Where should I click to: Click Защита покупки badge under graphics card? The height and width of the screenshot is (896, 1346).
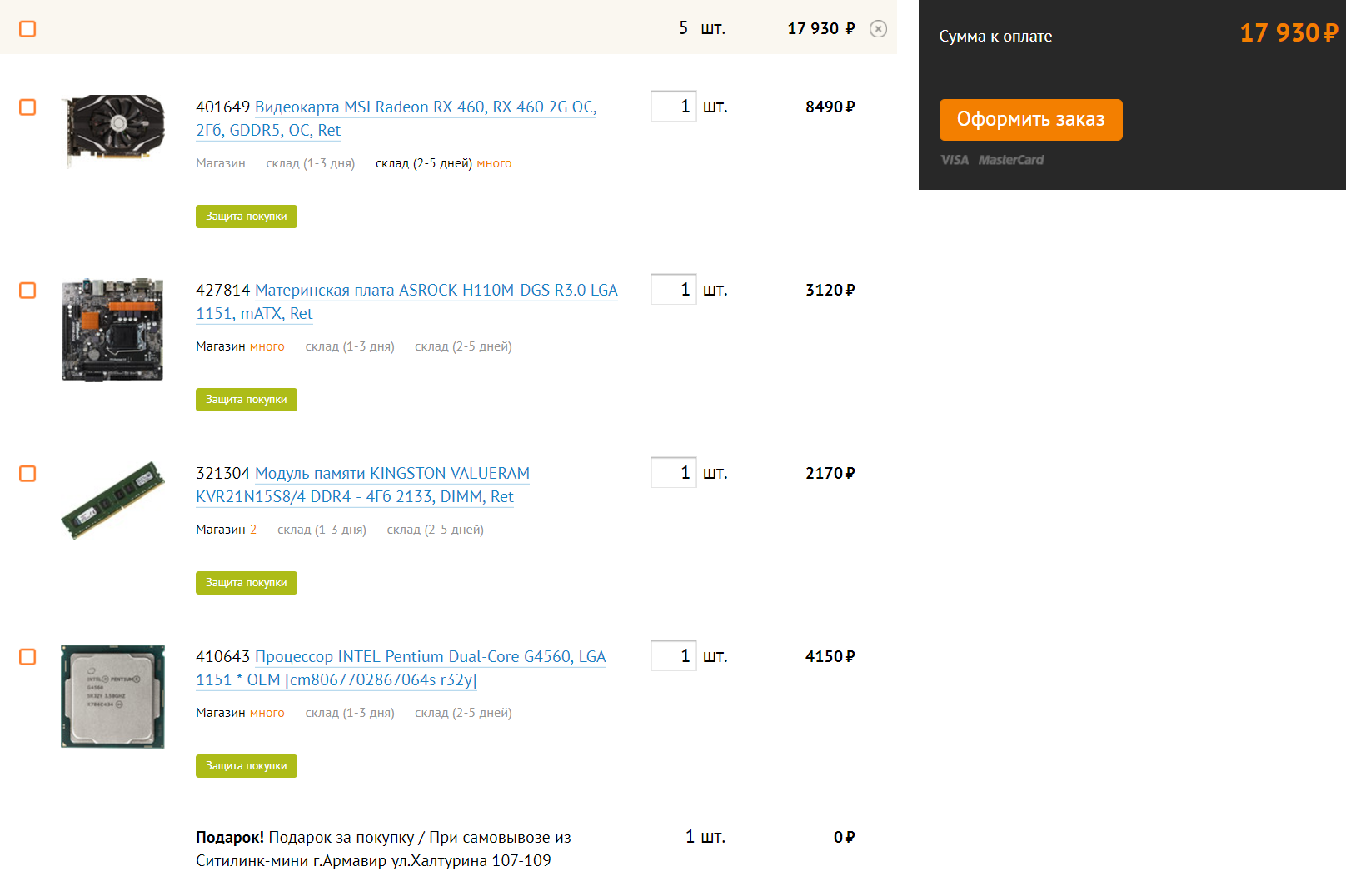coord(247,217)
